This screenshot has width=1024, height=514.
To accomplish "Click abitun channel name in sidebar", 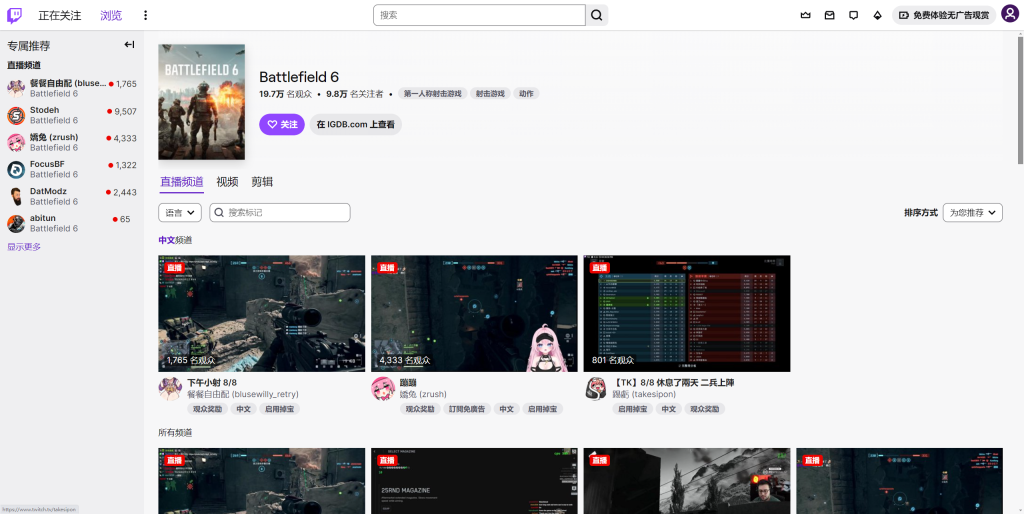I will (x=42, y=218).
